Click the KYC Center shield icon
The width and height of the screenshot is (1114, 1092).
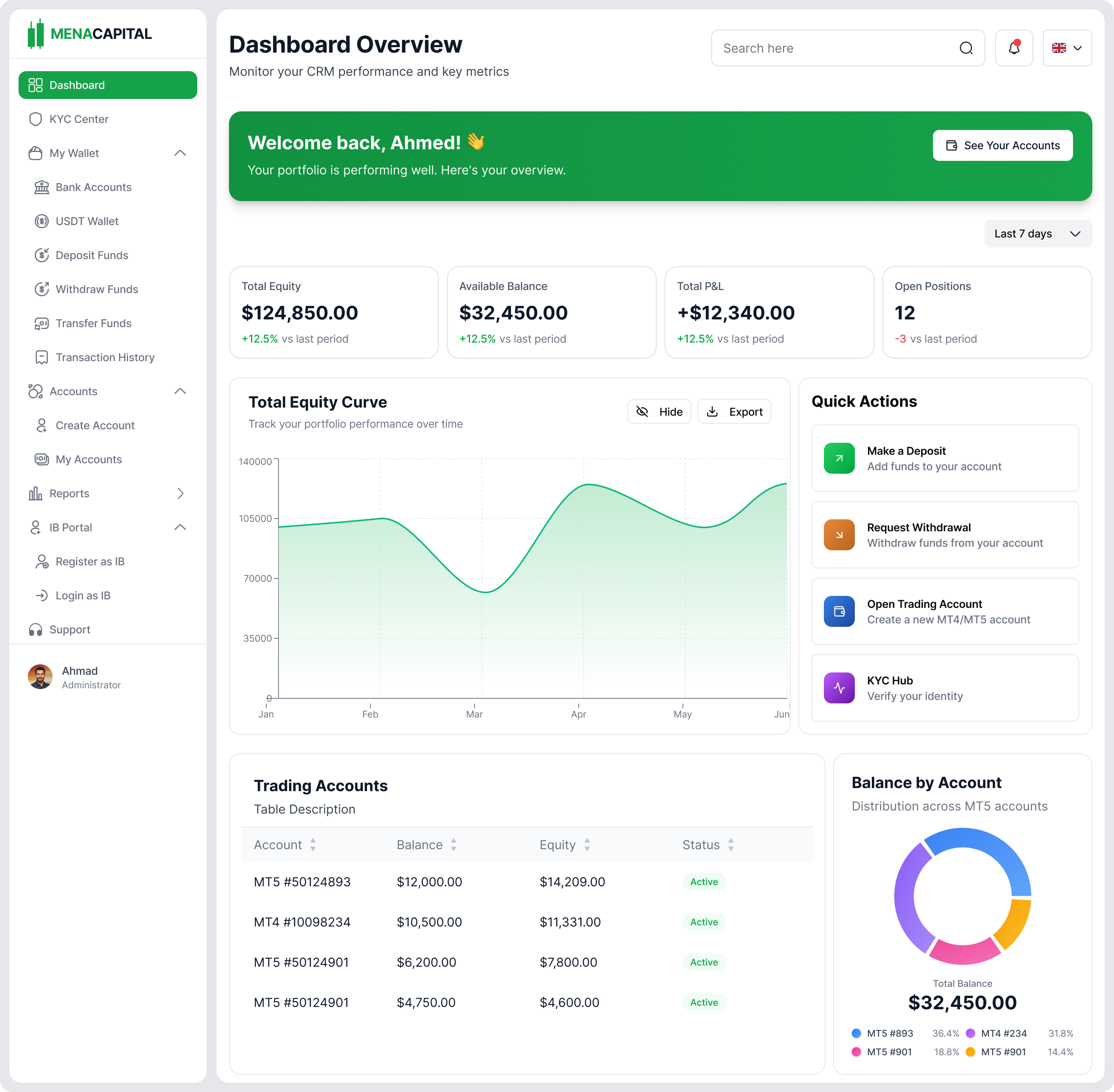[36, 119]
